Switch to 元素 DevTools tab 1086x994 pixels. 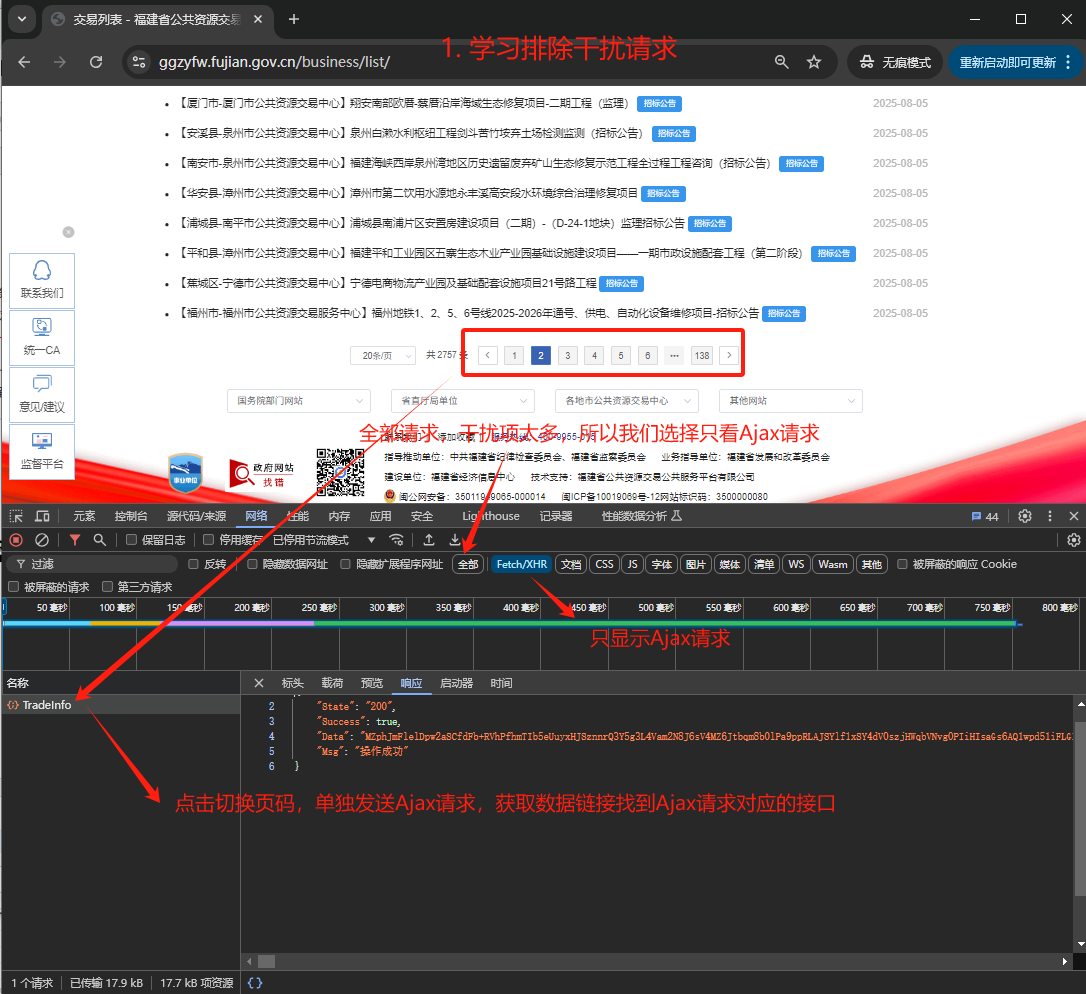coord(84,516)
